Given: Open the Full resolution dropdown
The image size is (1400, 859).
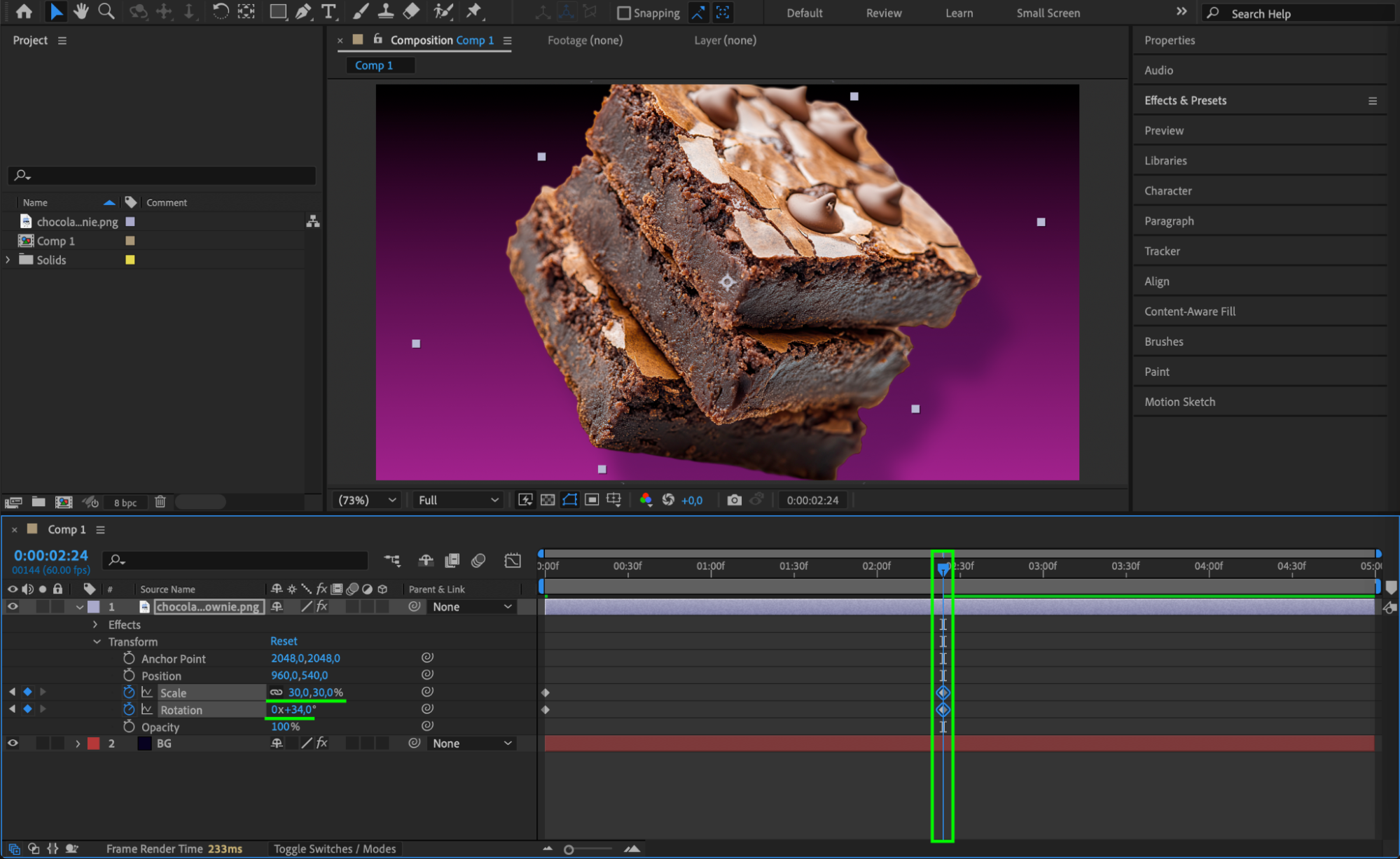Looking at the screenshot, I should [x=458, y=500].
